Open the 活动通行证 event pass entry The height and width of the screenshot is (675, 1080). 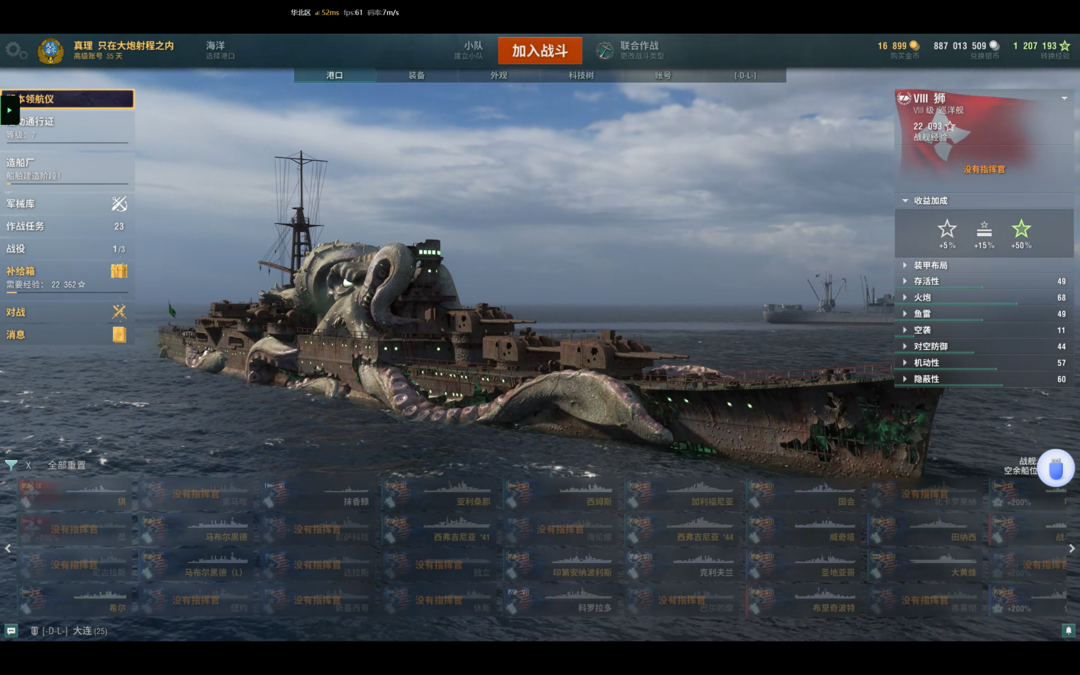pos(67,127)
